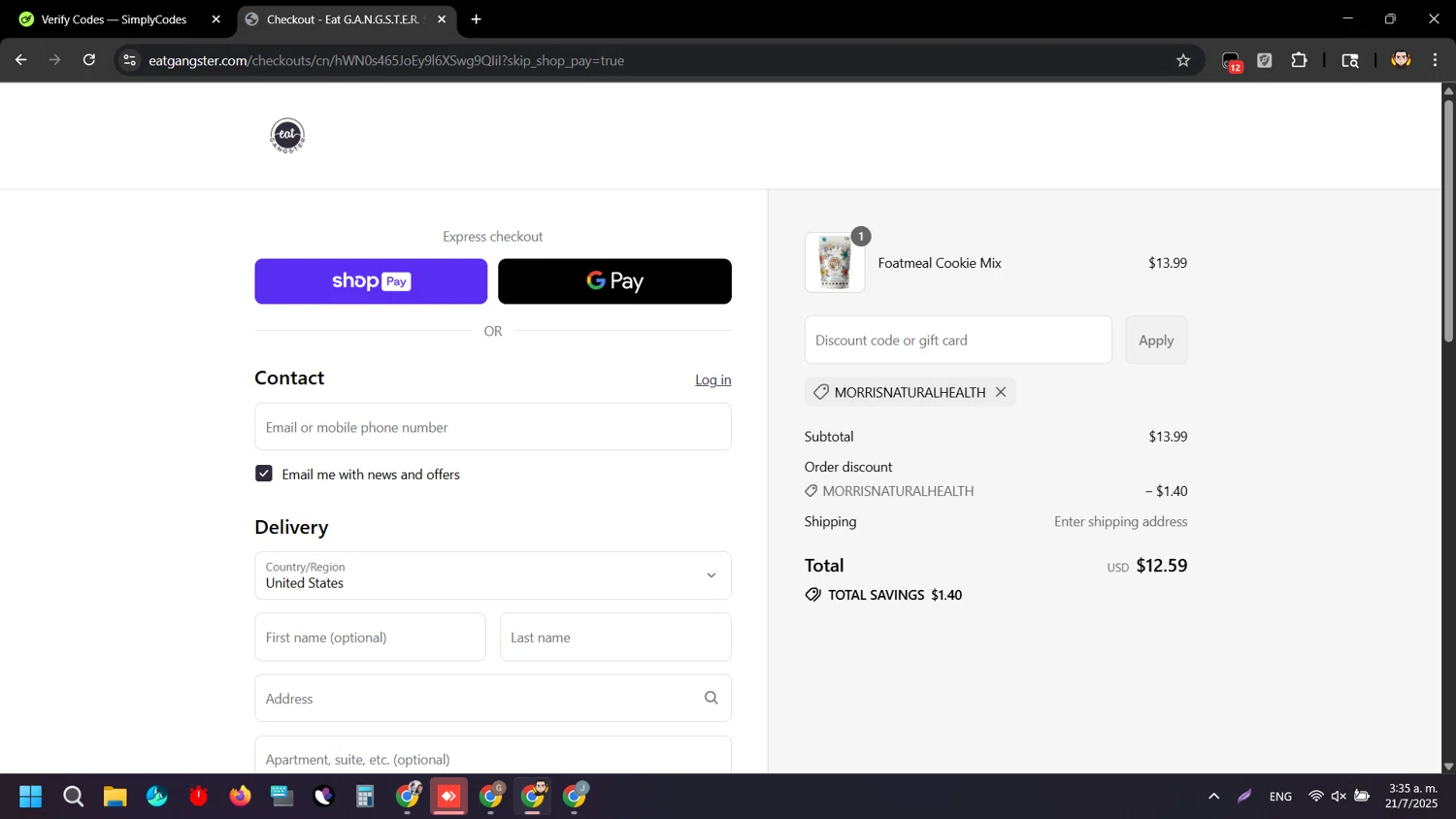The width and height of the screenshot is (1456, 819).
Task: Open the Chrome profile avatar
Action: pos(1401,60)
